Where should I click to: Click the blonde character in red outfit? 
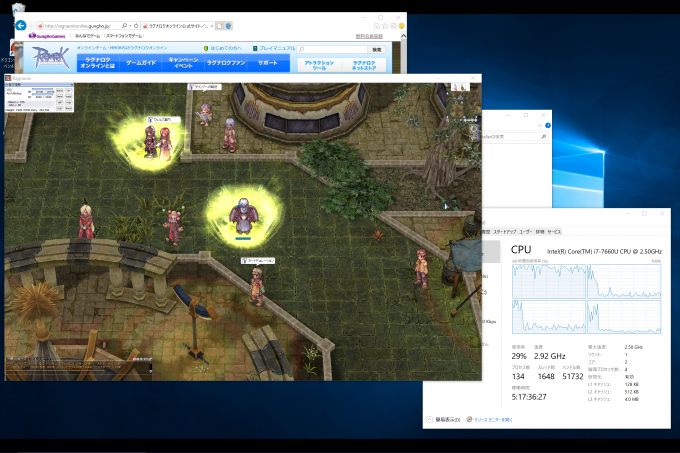click(86, 222)
